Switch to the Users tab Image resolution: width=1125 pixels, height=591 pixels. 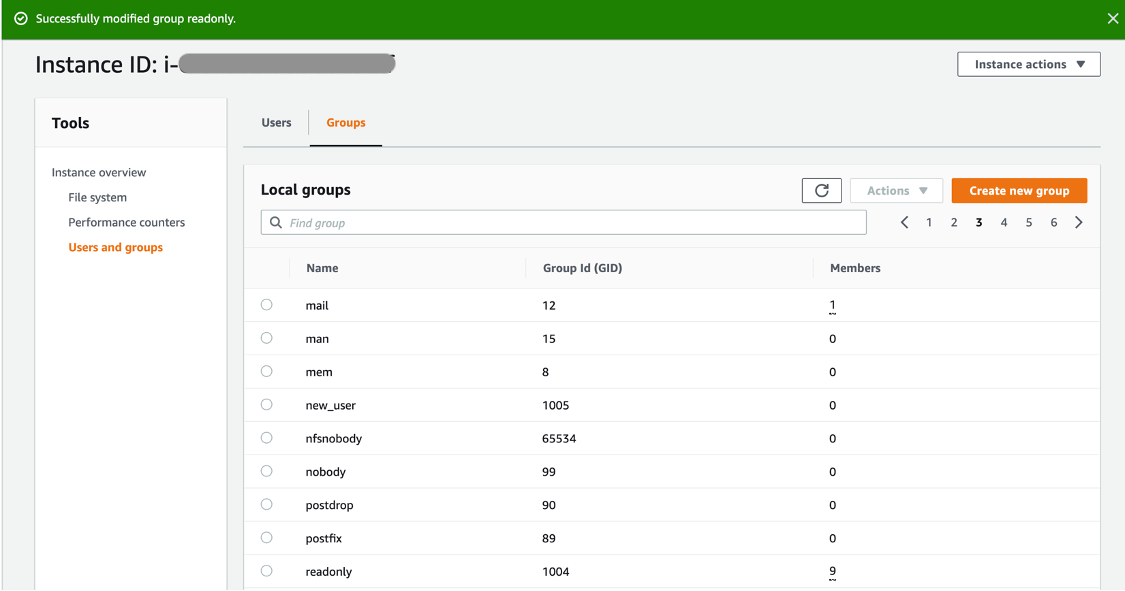click(276, 122)
